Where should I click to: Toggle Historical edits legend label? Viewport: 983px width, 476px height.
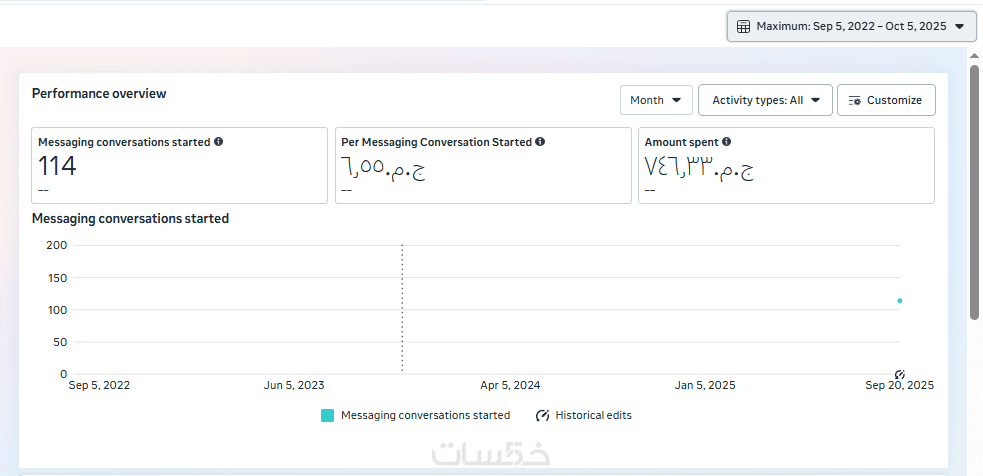pos(593,415)
